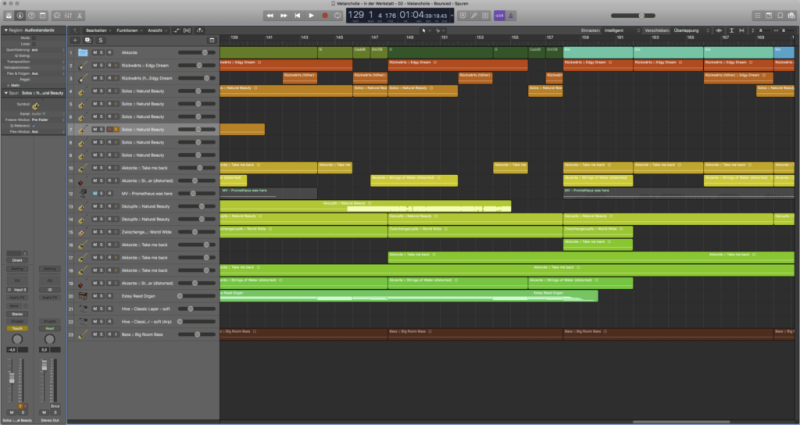Open Freeze-Modus Pre-Fader dropdown
The width and height of the screenshot is (800, 425).
coord(47,119)
